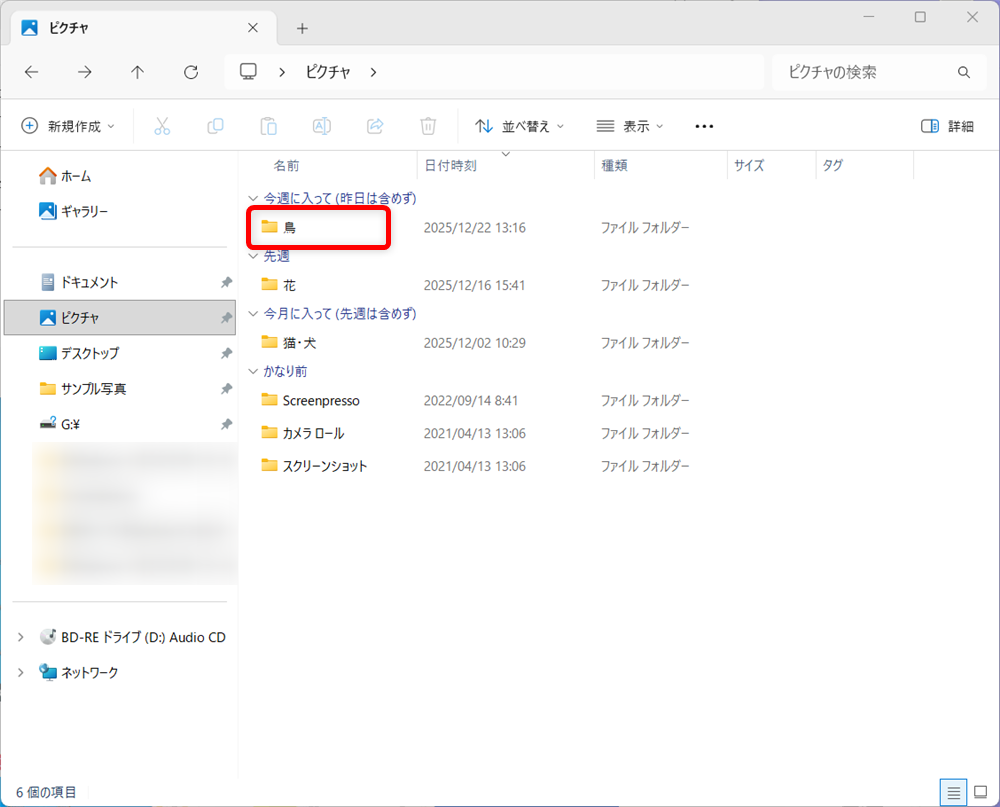Rename the selected item using rename icon
The image size is (1000, 807).
pos(321,126)
